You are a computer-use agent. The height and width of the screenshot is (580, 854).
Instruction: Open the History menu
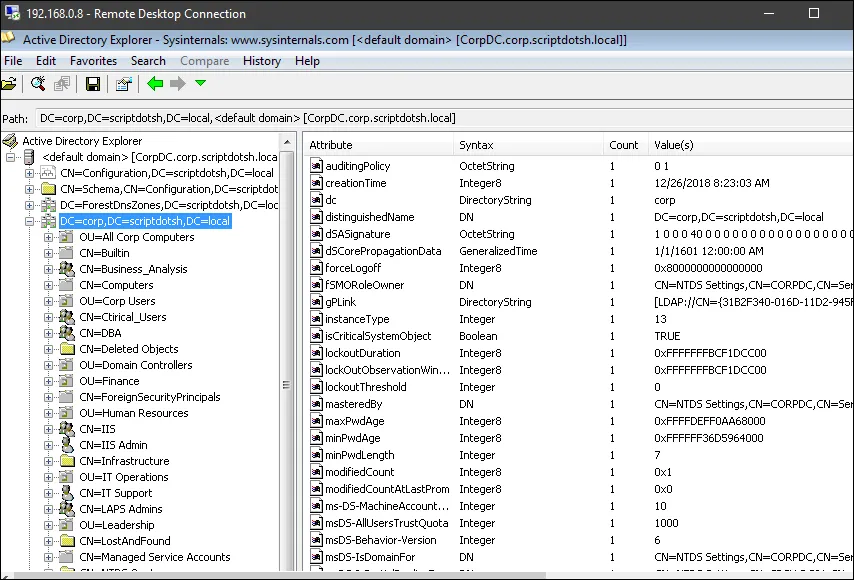point(262,61)
